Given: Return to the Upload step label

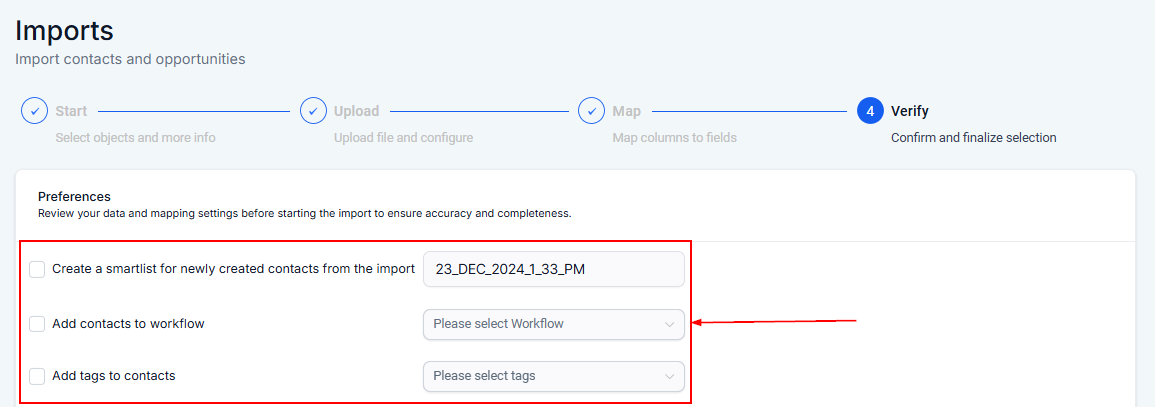Looking at the screenshot, I should point(356,111).
